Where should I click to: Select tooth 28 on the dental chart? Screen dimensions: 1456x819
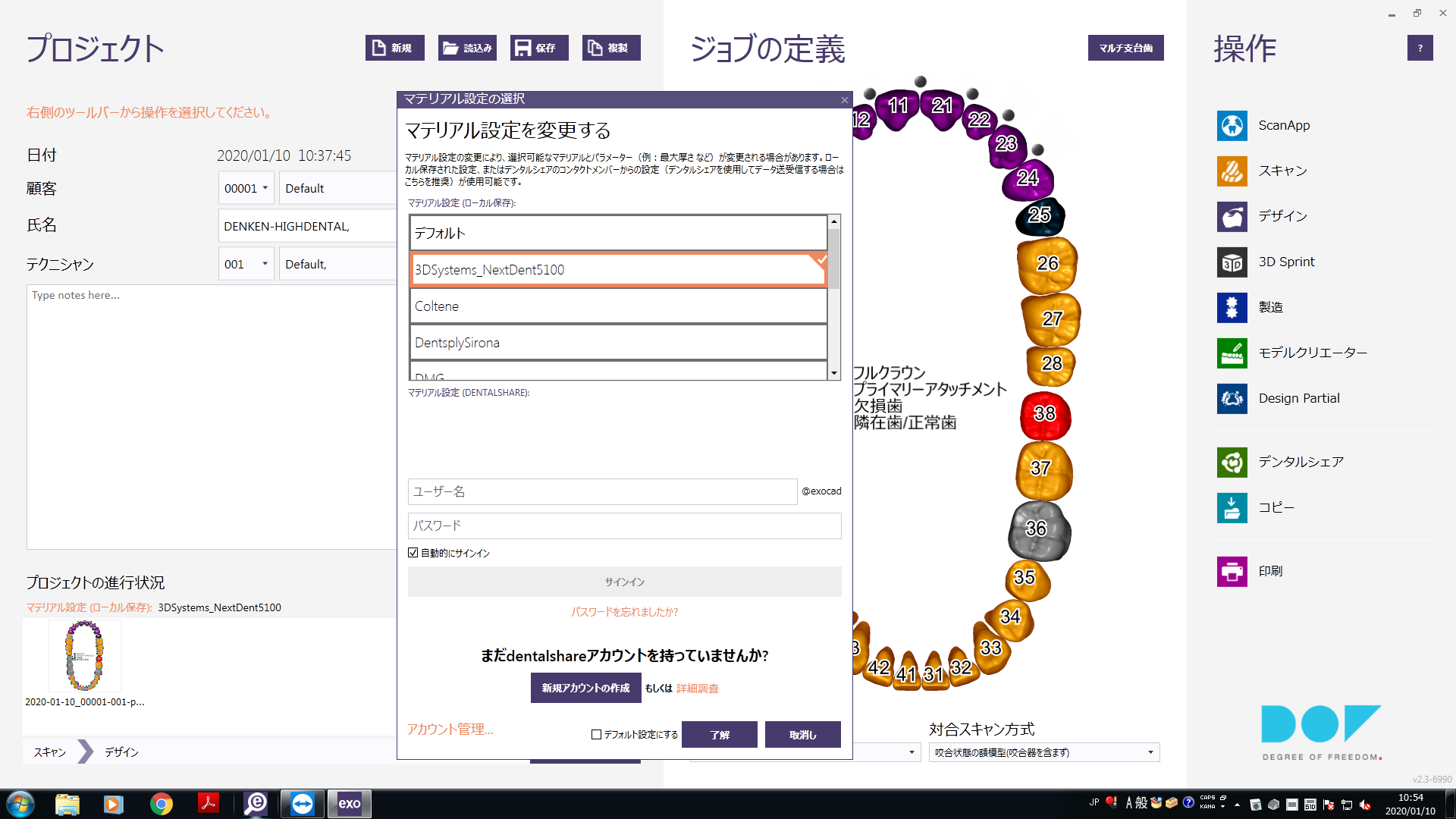tap(1051, 365)
